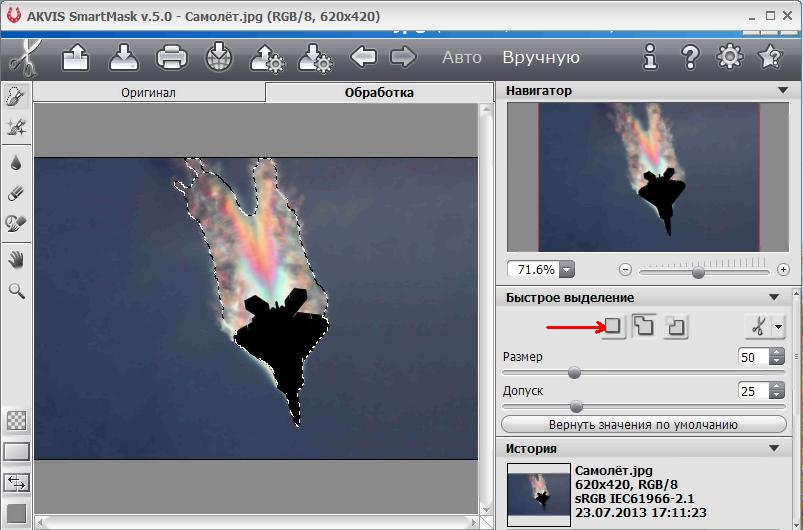The width and height of the screenshot is (803, 530).
Task: Open the Обработка tab
Action: (379, 93)
